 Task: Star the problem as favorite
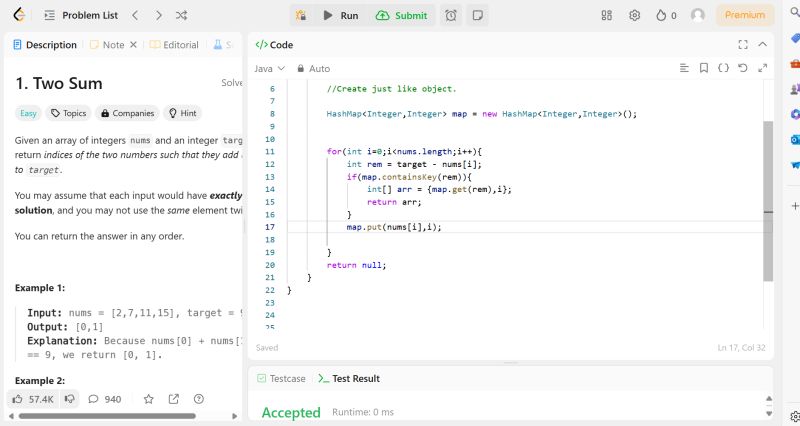tap(148, 399)
